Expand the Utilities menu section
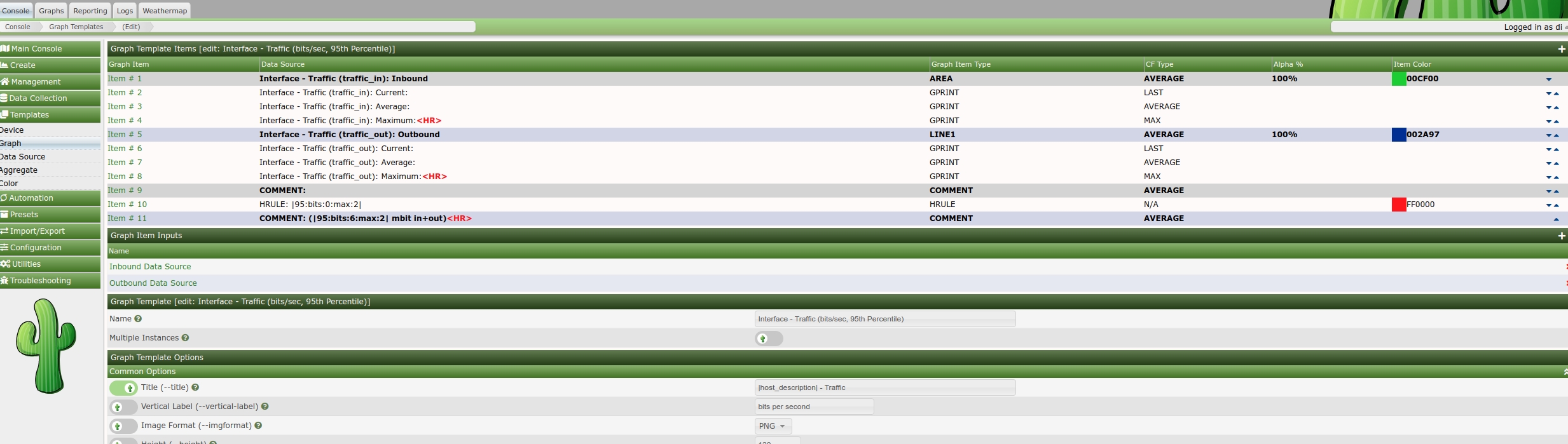The width and height of the screenshot is (1568, 444). (x=50, y=264)
